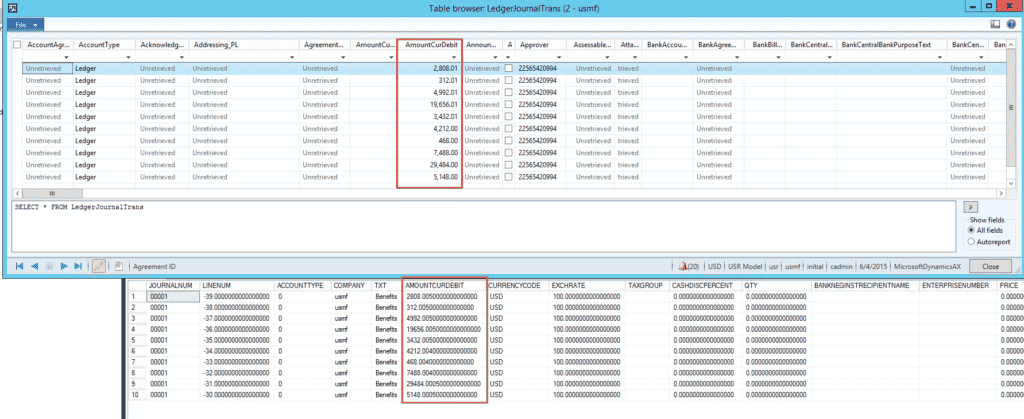This screenshot has width=1024, height=419.
Task: Tick the checkbox in the 4,992.01 row
Action: [509, 92]
